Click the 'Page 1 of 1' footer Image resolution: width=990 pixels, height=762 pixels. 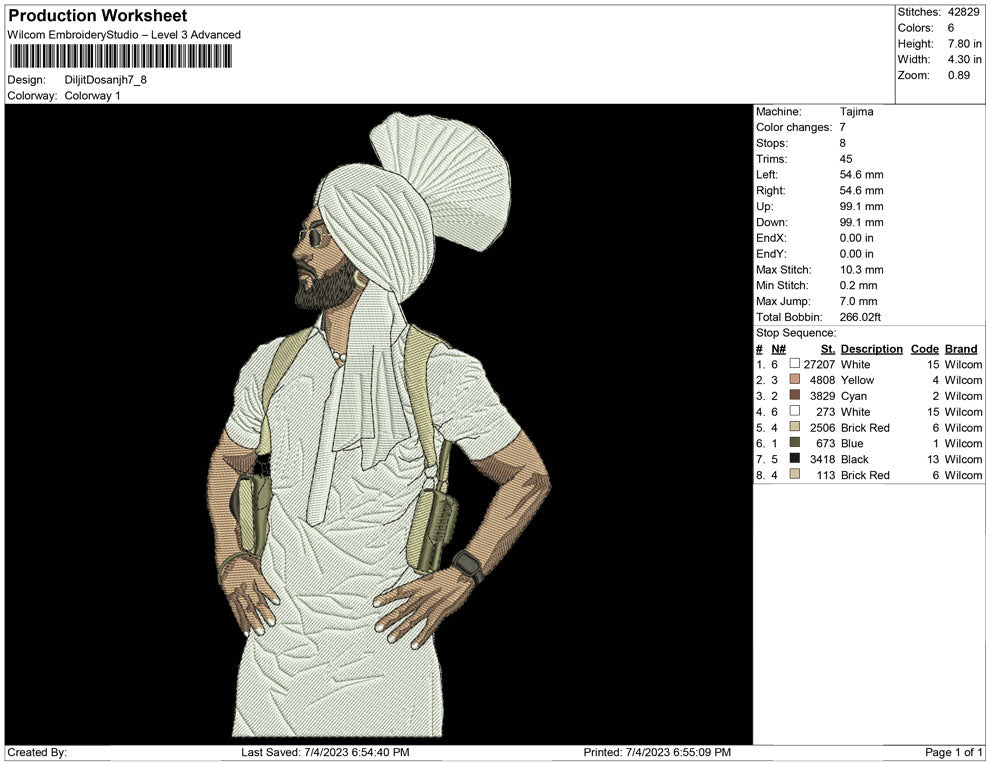point(953,752)
